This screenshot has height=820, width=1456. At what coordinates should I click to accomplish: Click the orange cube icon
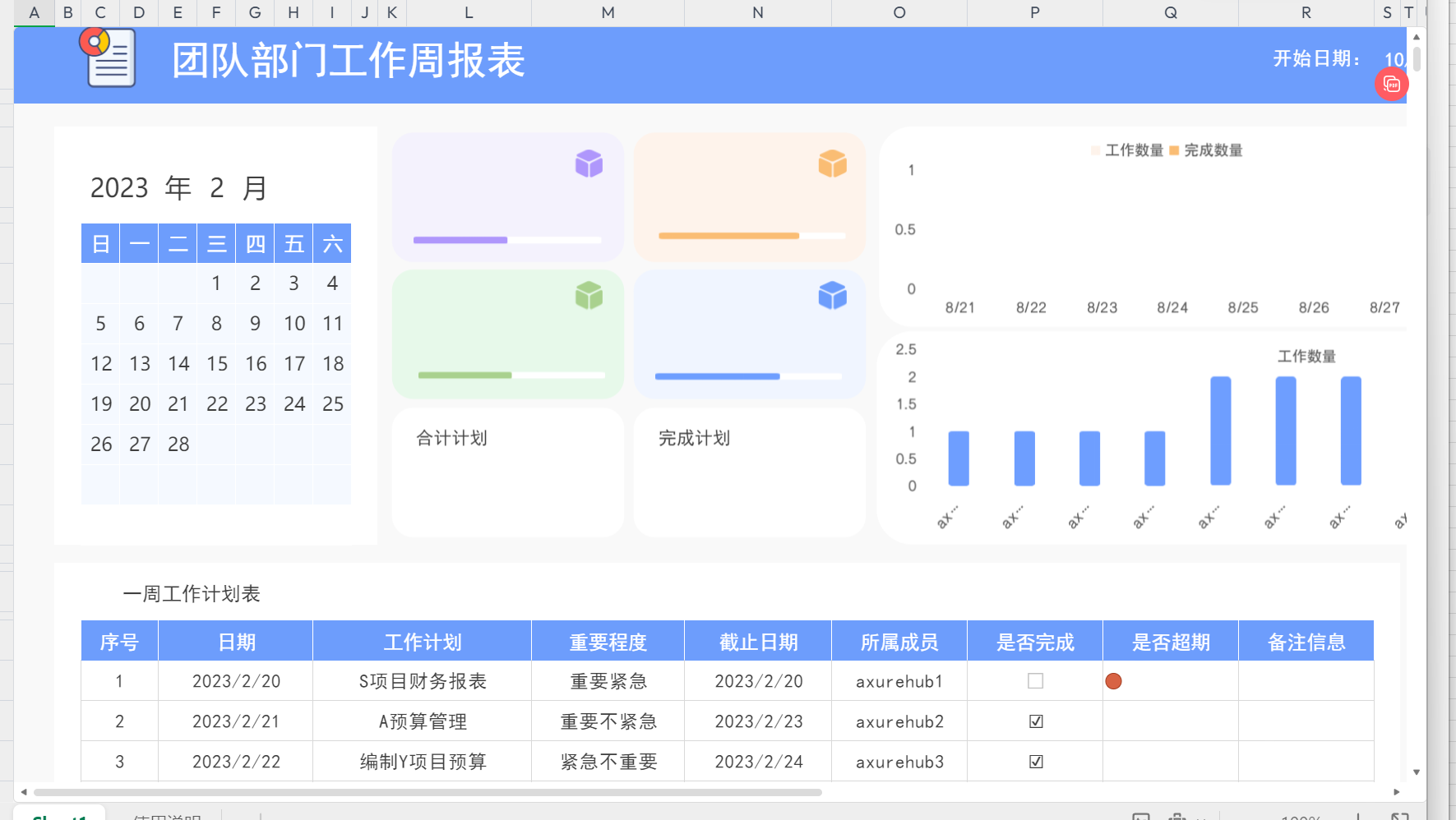832,164
